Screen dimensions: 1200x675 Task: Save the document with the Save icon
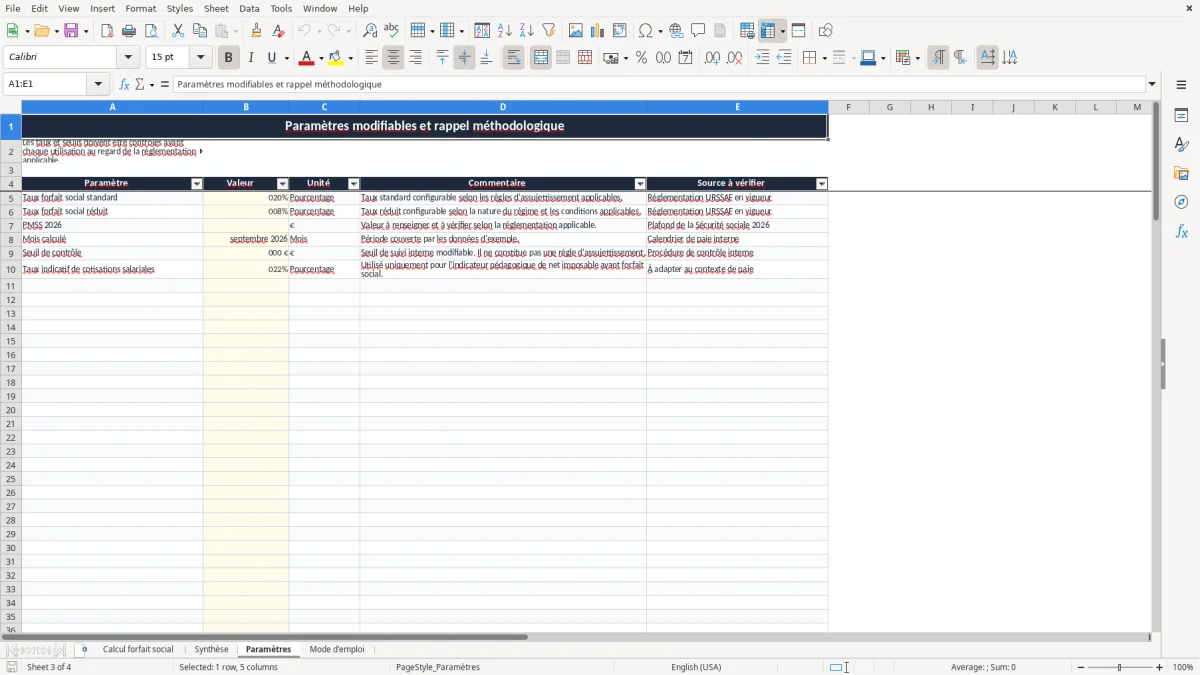[71, 31]
